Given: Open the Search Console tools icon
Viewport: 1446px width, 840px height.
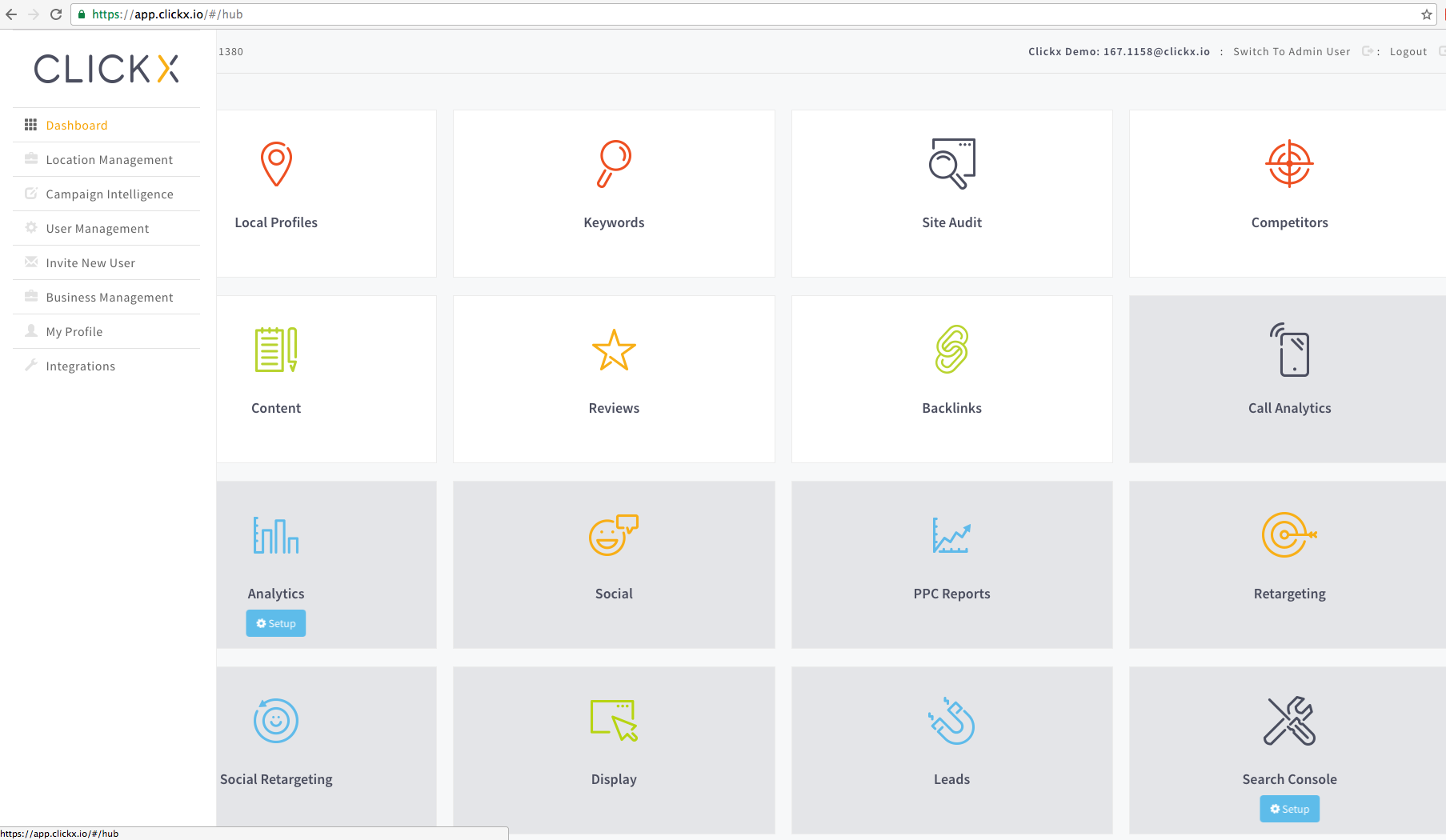Looking at the screenshot, I should tap(1289, 721).
